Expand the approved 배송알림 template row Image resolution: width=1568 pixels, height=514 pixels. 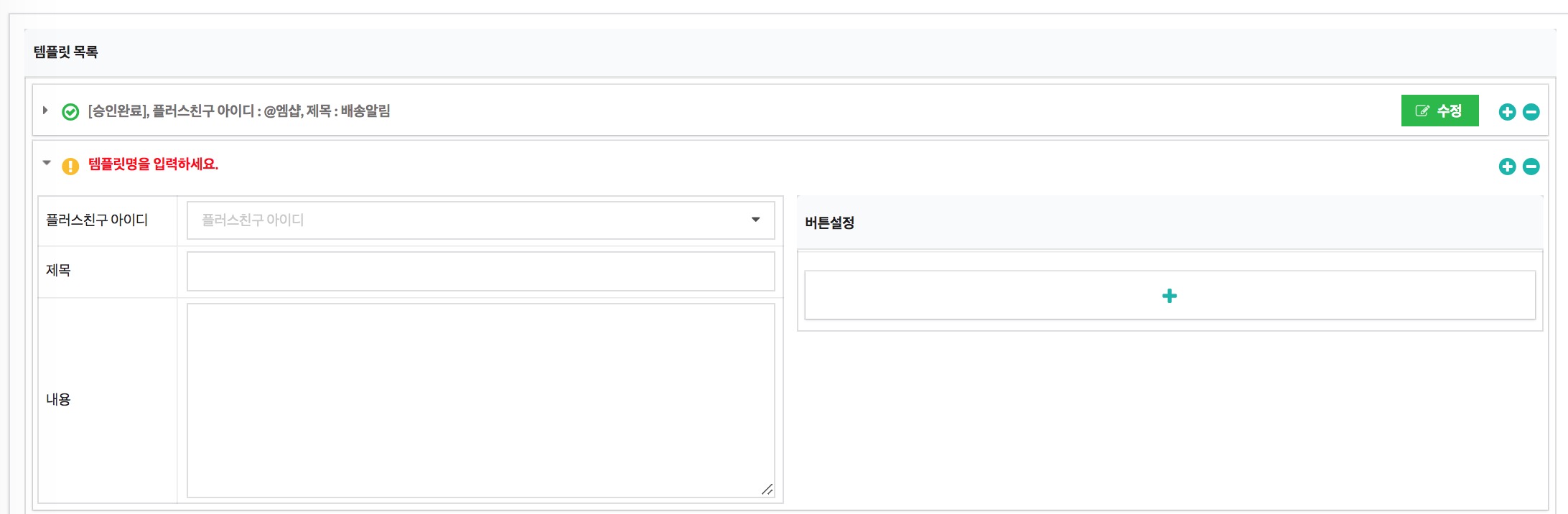click(45, 111)
